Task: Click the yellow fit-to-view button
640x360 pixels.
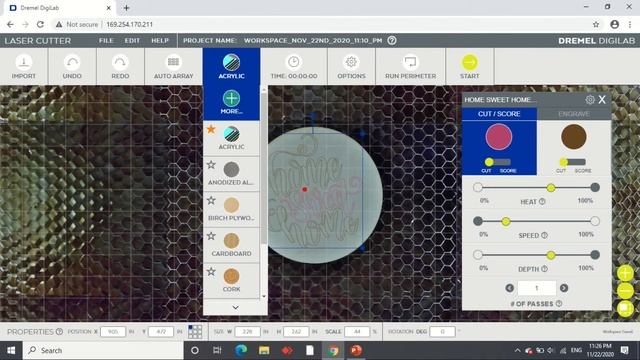Action: click(625, 308)
